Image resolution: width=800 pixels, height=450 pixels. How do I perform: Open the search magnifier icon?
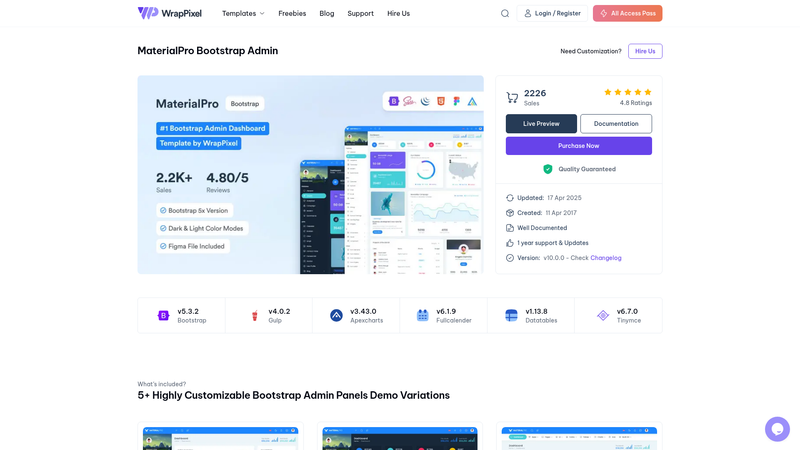pos(505,13)
